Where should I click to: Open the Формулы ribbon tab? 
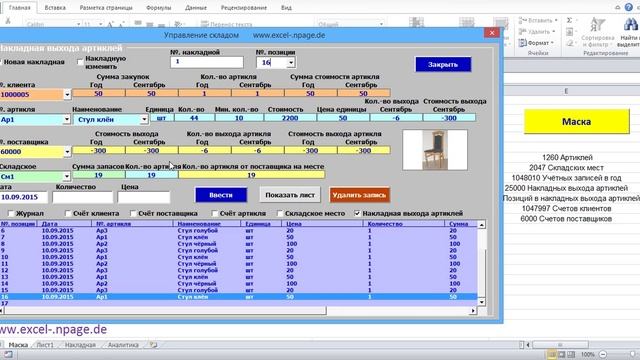(x=159, y=8)
